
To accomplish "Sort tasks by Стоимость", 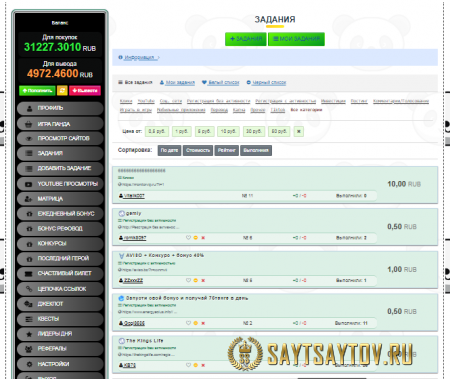I will 198,150.
